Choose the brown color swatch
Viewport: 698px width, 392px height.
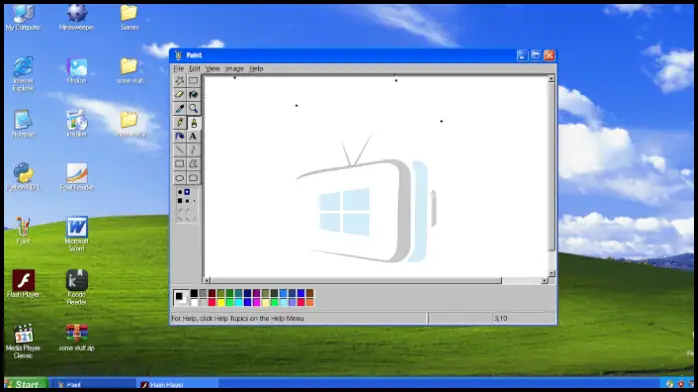coord(310,293)
